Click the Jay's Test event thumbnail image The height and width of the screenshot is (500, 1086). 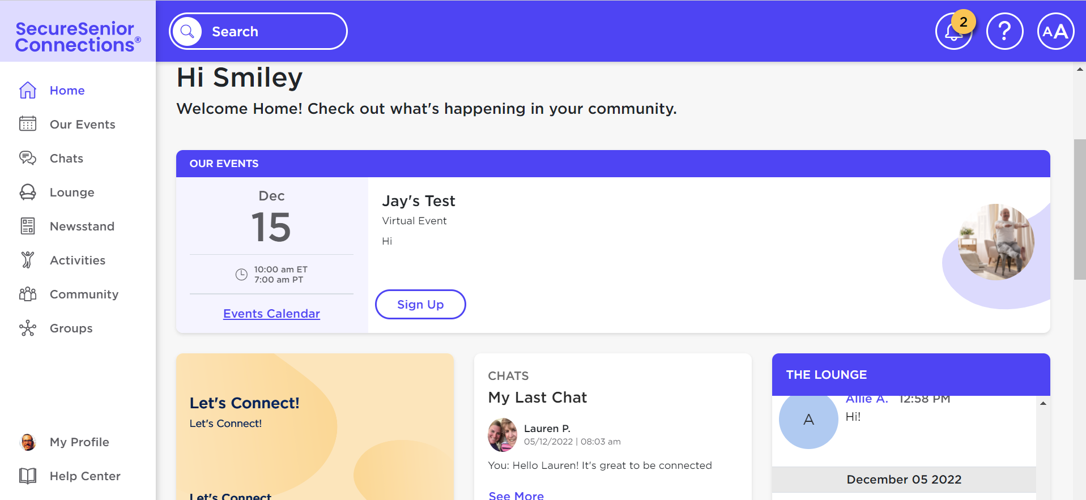(x=995, y=242)
